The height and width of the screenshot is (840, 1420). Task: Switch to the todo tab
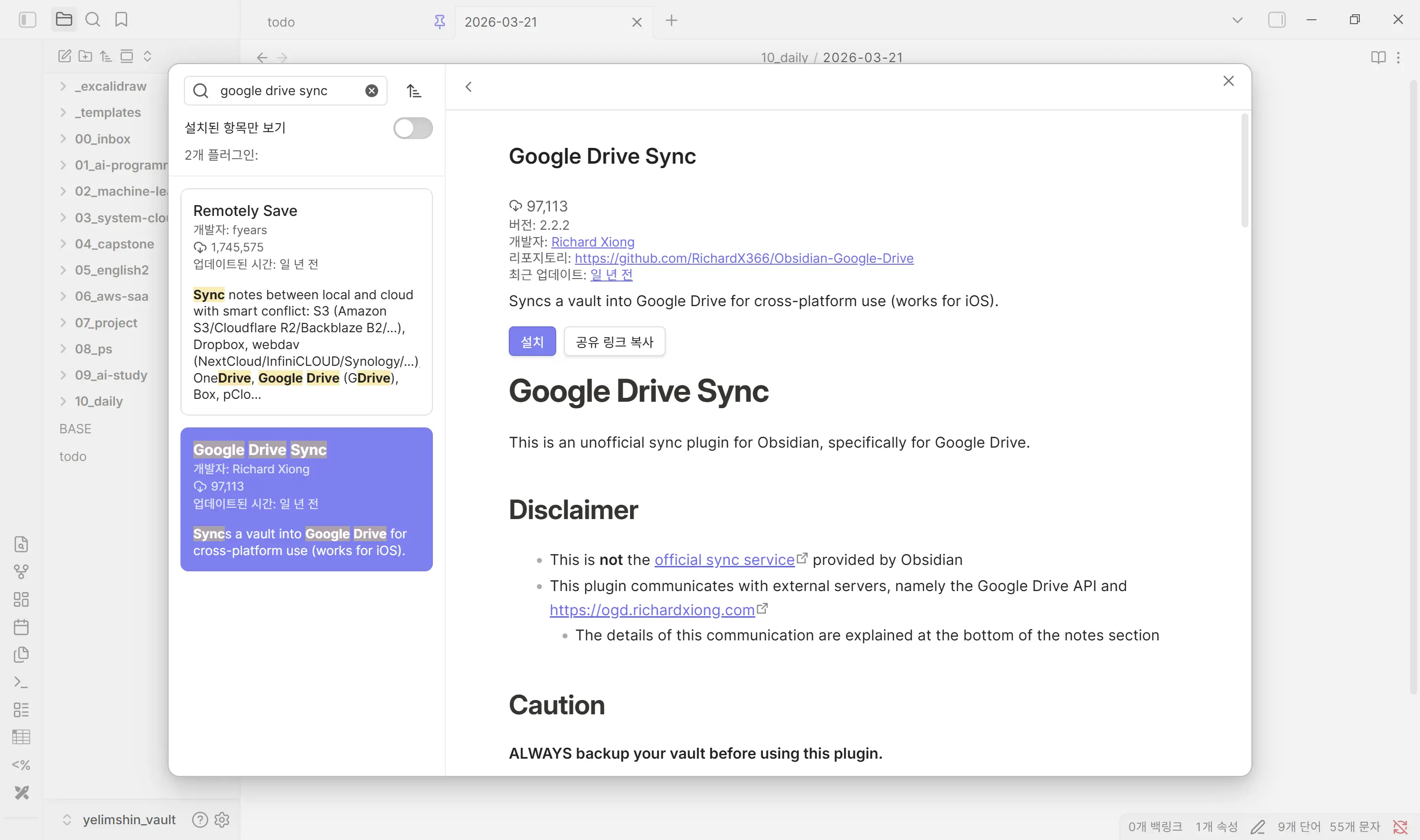(x=281, y=22)
